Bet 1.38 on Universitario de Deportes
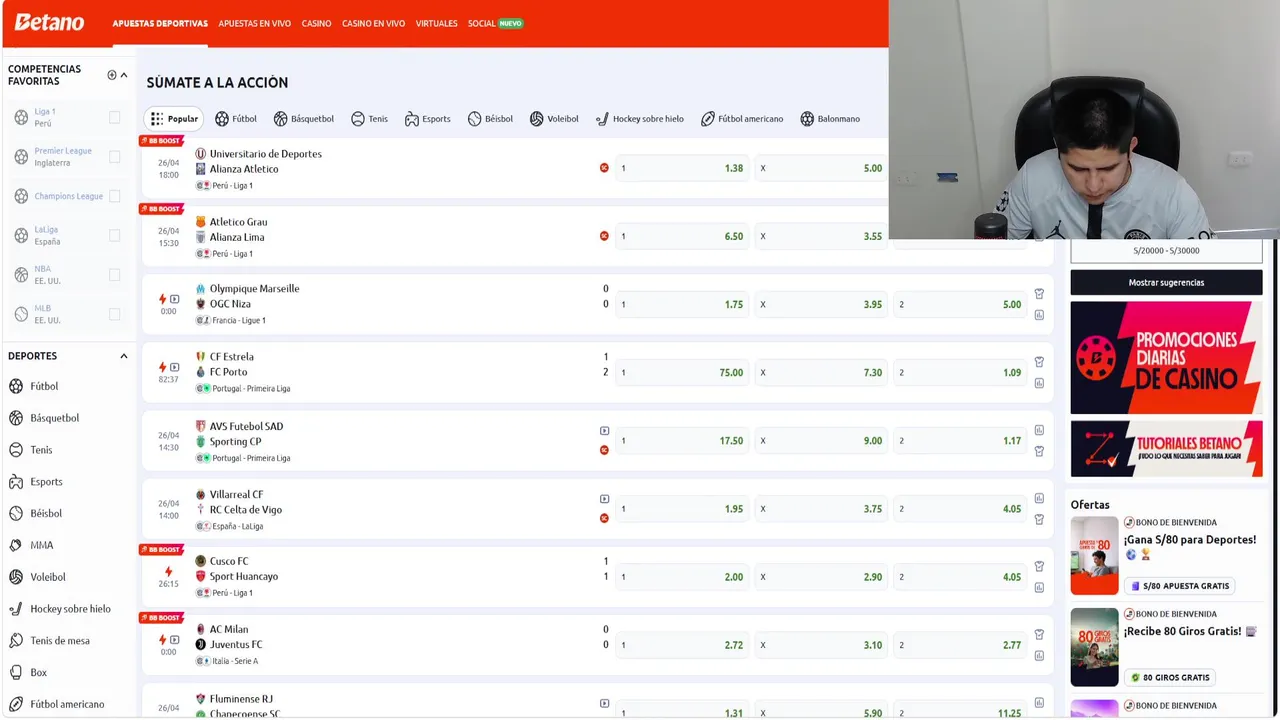Viewport: 1280px width, 720px height. (x=682, y=168)
